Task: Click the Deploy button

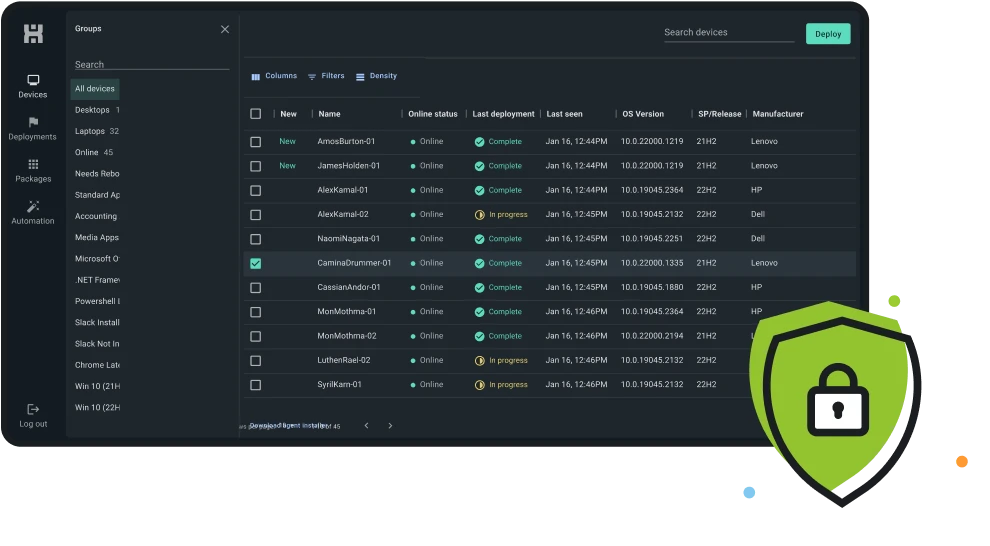Action: (828, 34)
